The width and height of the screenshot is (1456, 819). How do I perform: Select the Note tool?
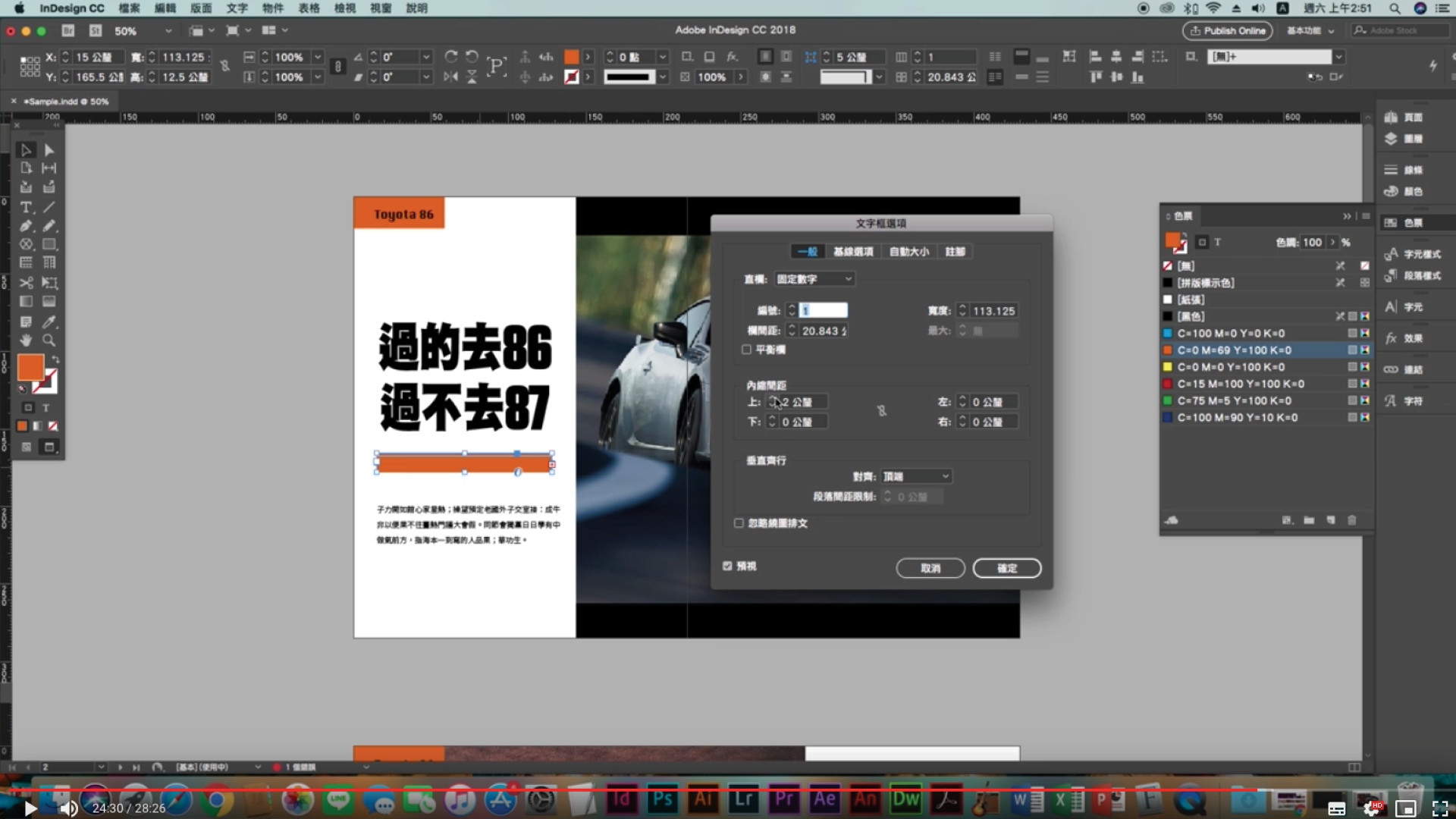pyautogui.click(x=26, y=322)
